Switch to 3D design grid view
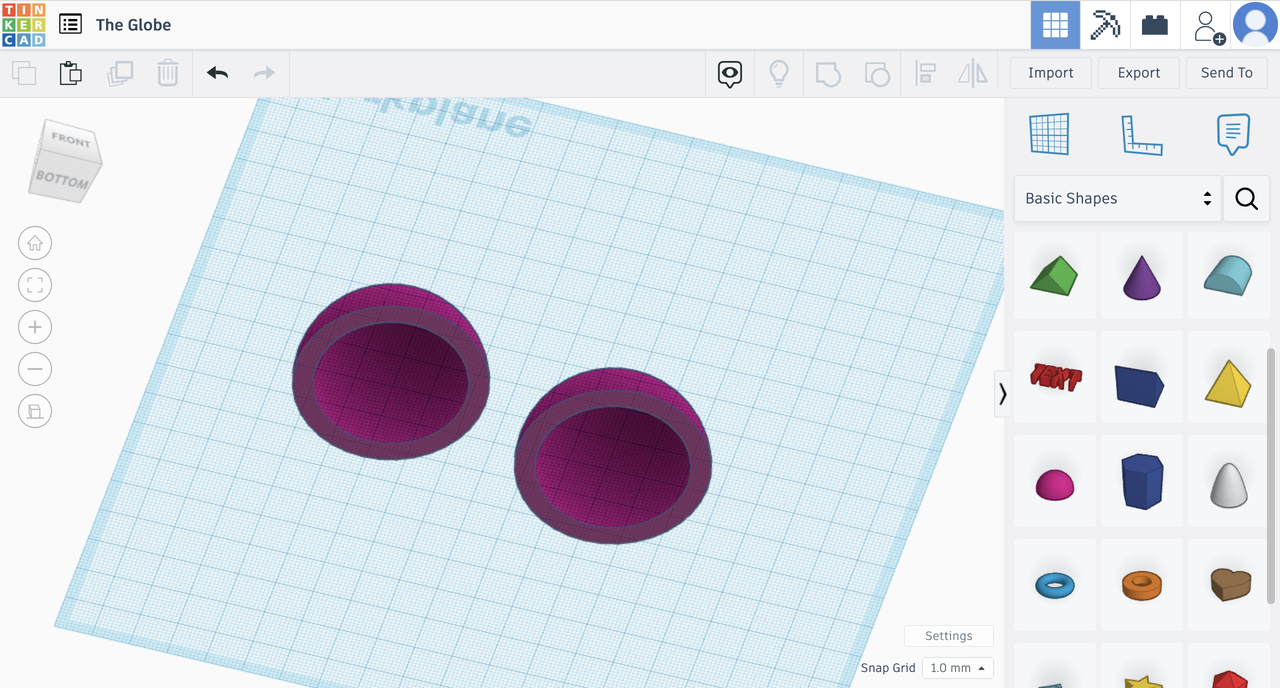 tap(1055, 24)
